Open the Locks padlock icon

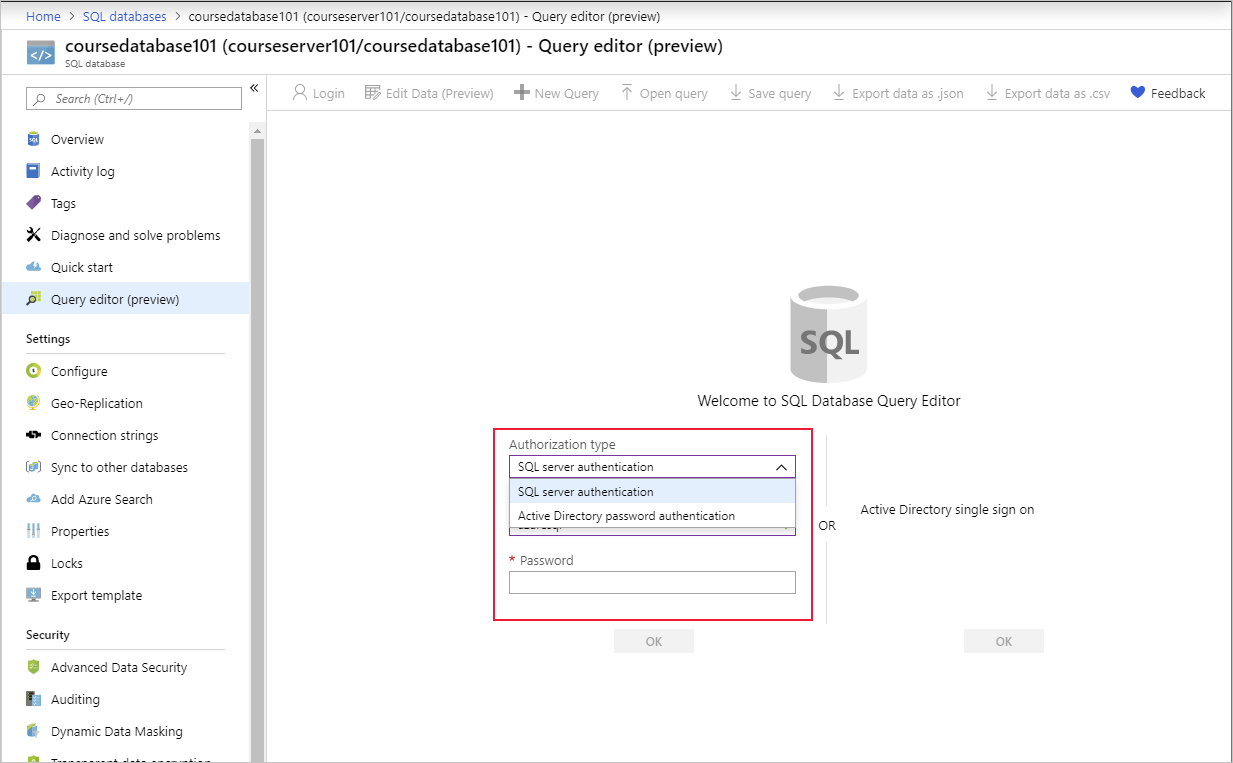coord(35,563)
